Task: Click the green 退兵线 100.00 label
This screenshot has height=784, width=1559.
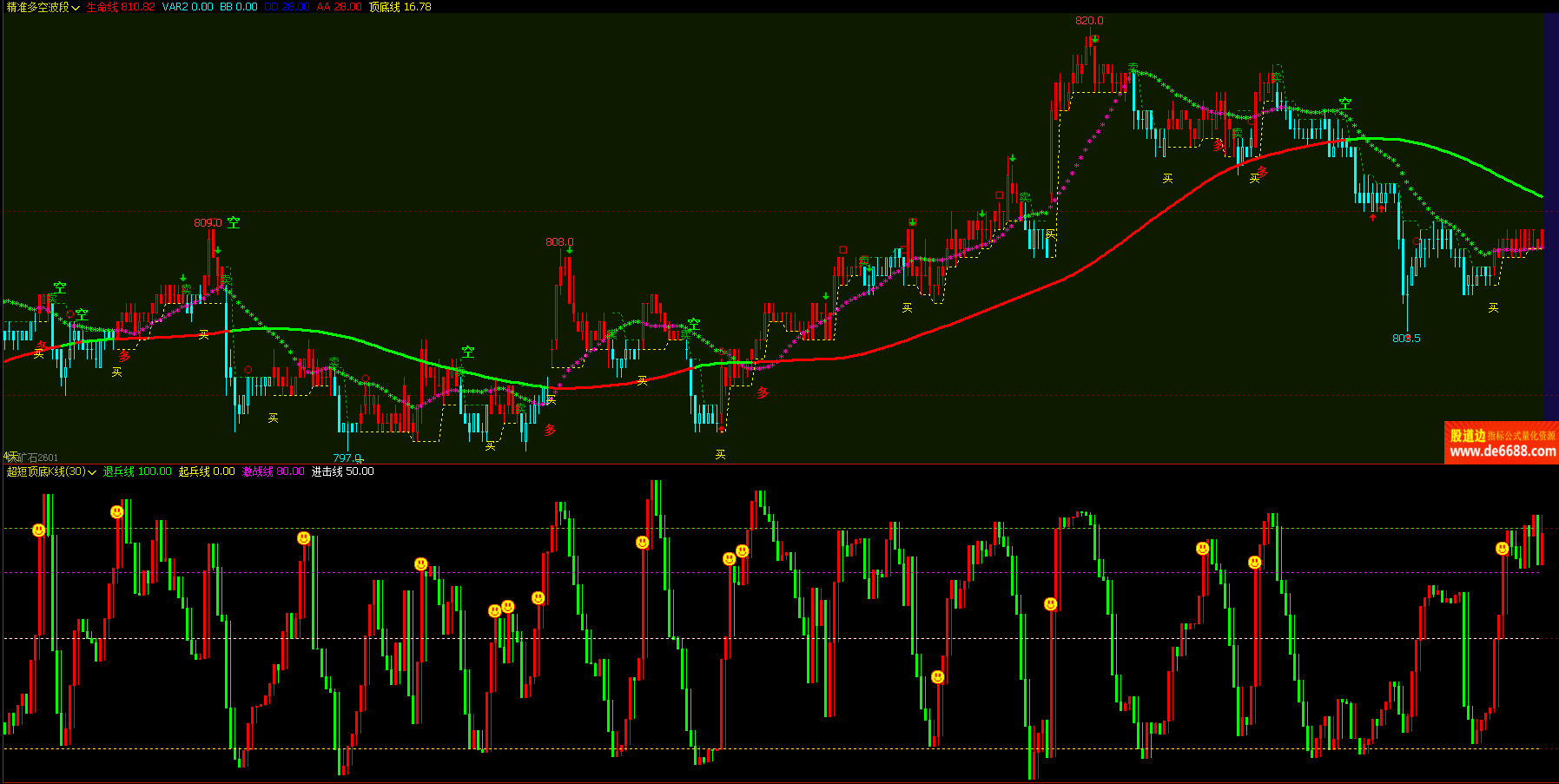Action: click(137, 471)
